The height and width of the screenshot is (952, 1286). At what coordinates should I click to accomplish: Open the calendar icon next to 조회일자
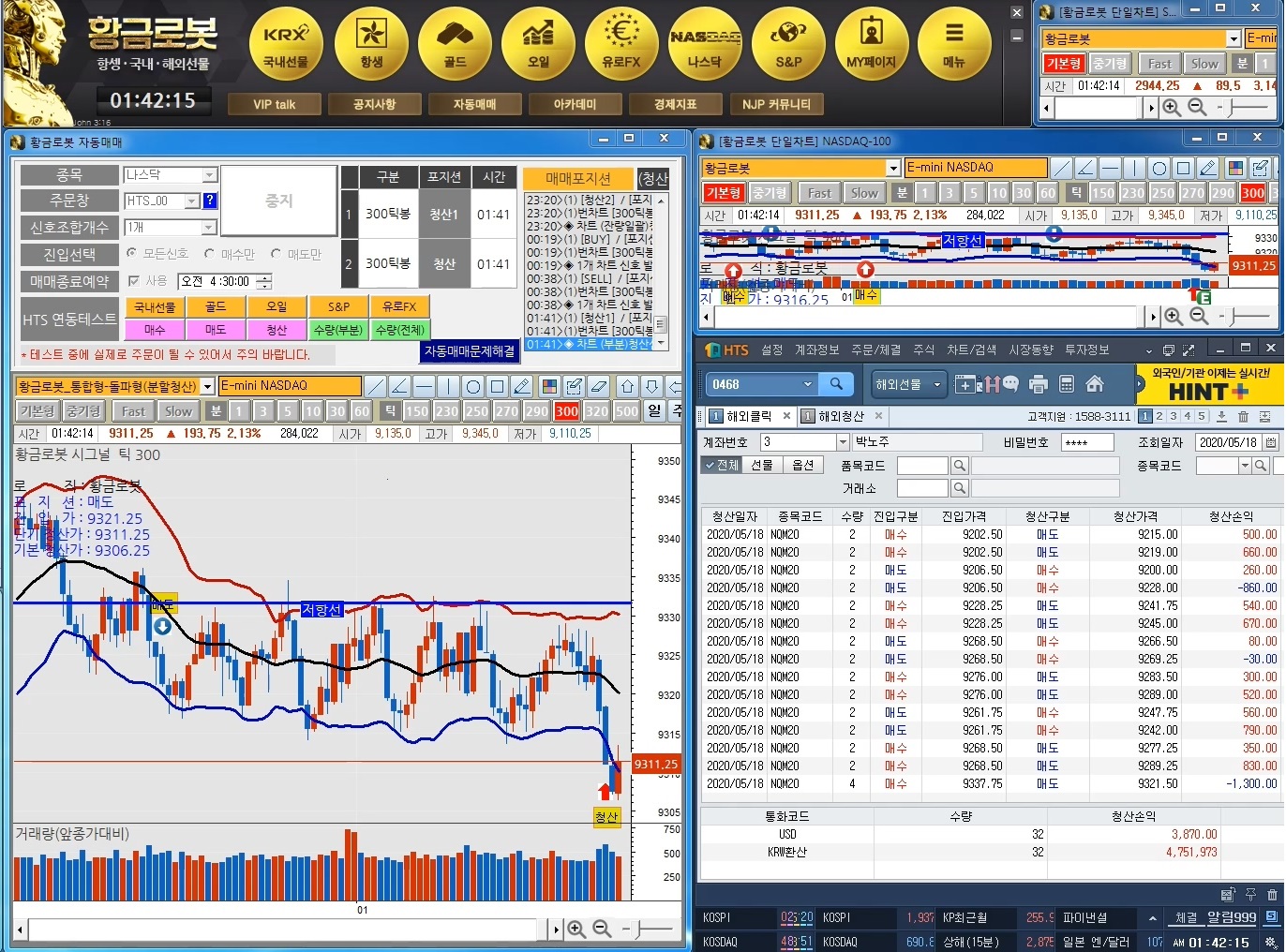[x=1271, y=441]
